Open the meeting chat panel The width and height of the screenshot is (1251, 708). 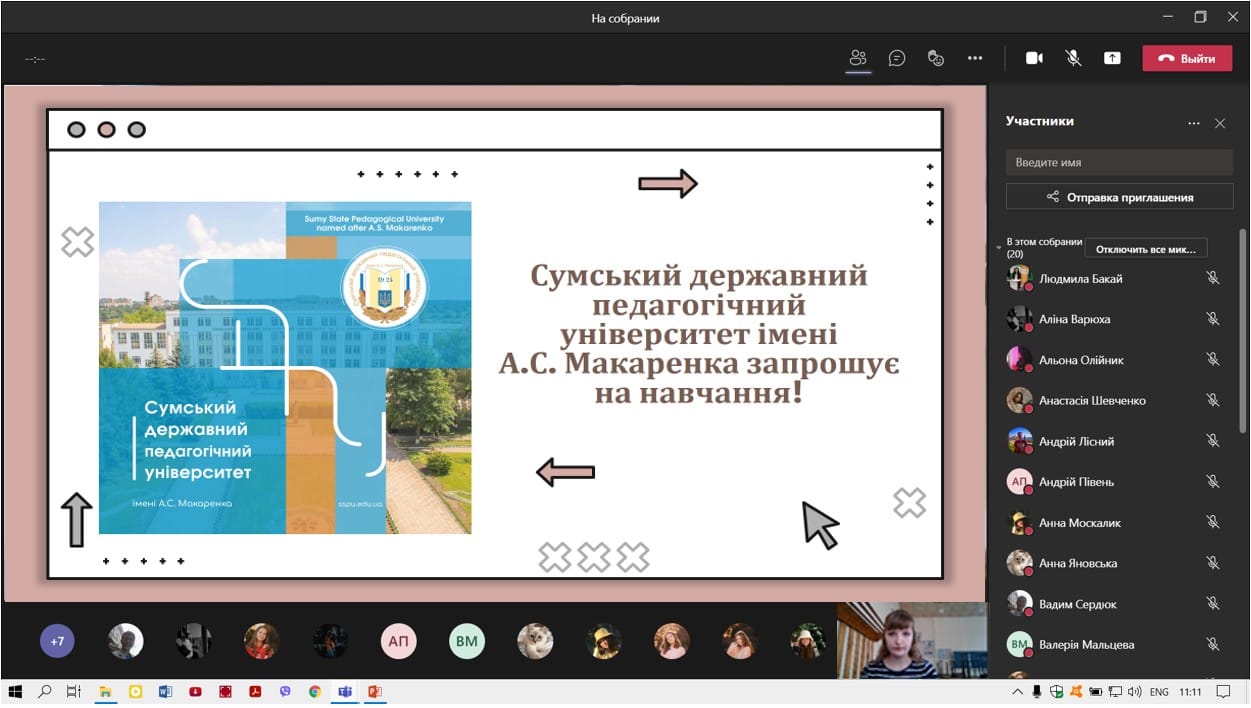coord(897,58)
